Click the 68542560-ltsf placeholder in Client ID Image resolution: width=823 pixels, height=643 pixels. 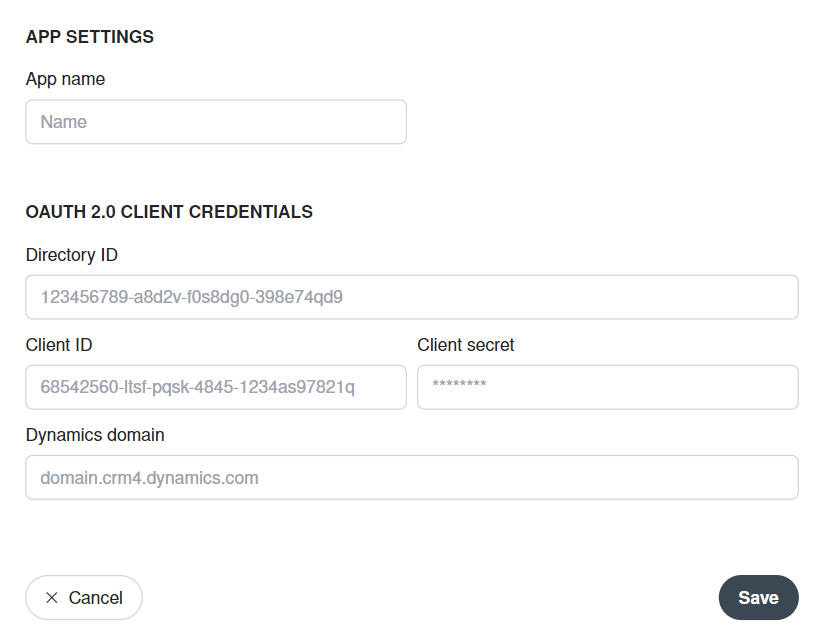tap(197, 387)
